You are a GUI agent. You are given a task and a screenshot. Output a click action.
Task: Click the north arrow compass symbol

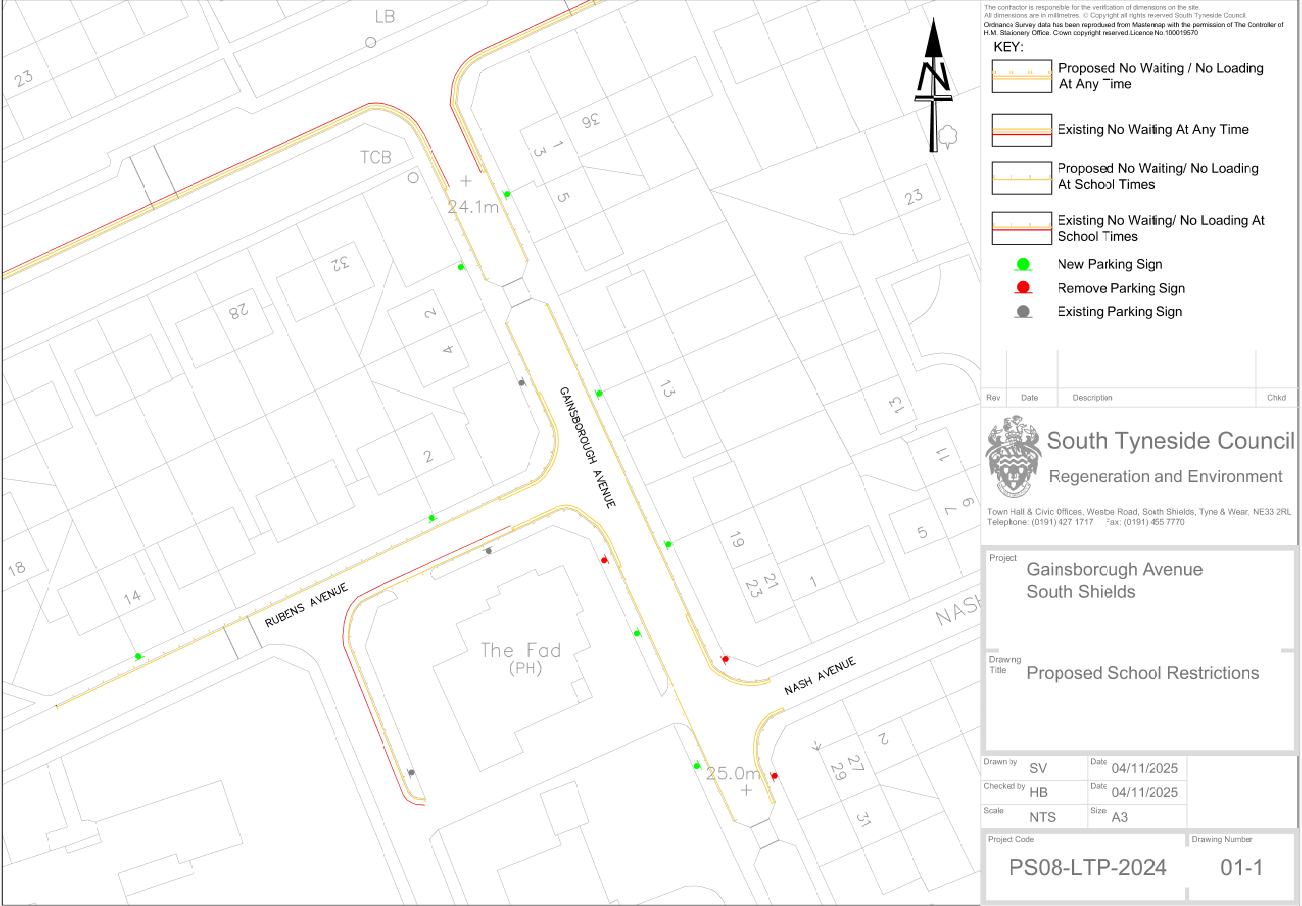(934, 75)
